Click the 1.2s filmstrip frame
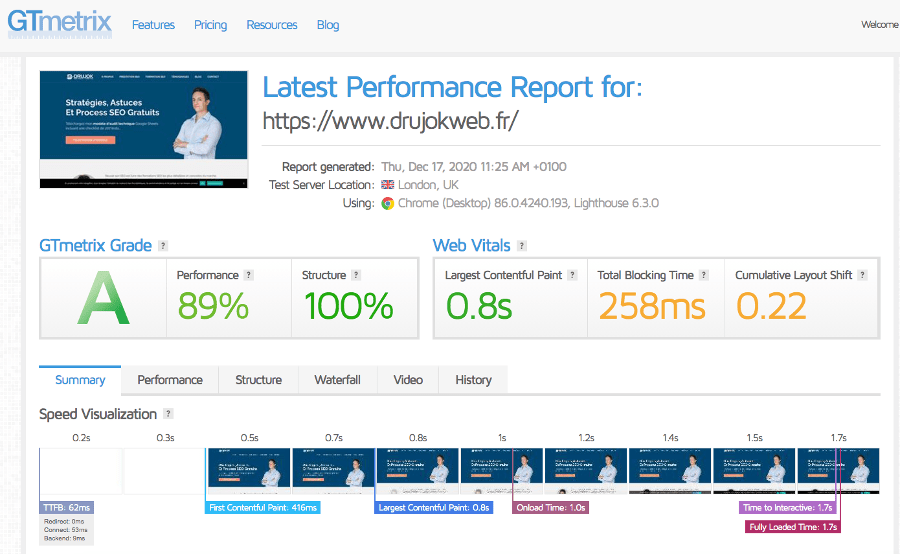 pyautogui.click(x=585, y=471)
